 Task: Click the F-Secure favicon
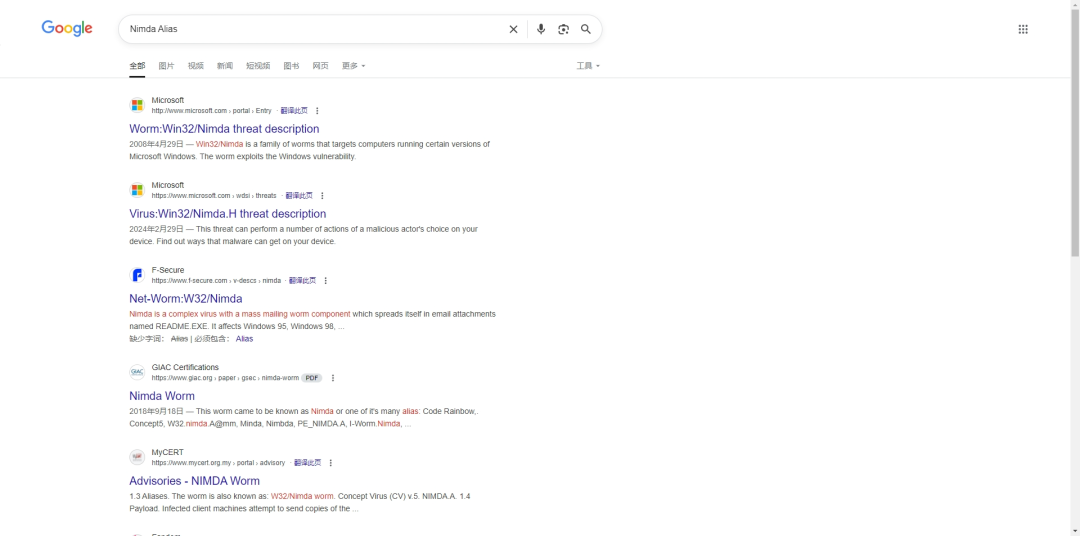coord(137,275)
